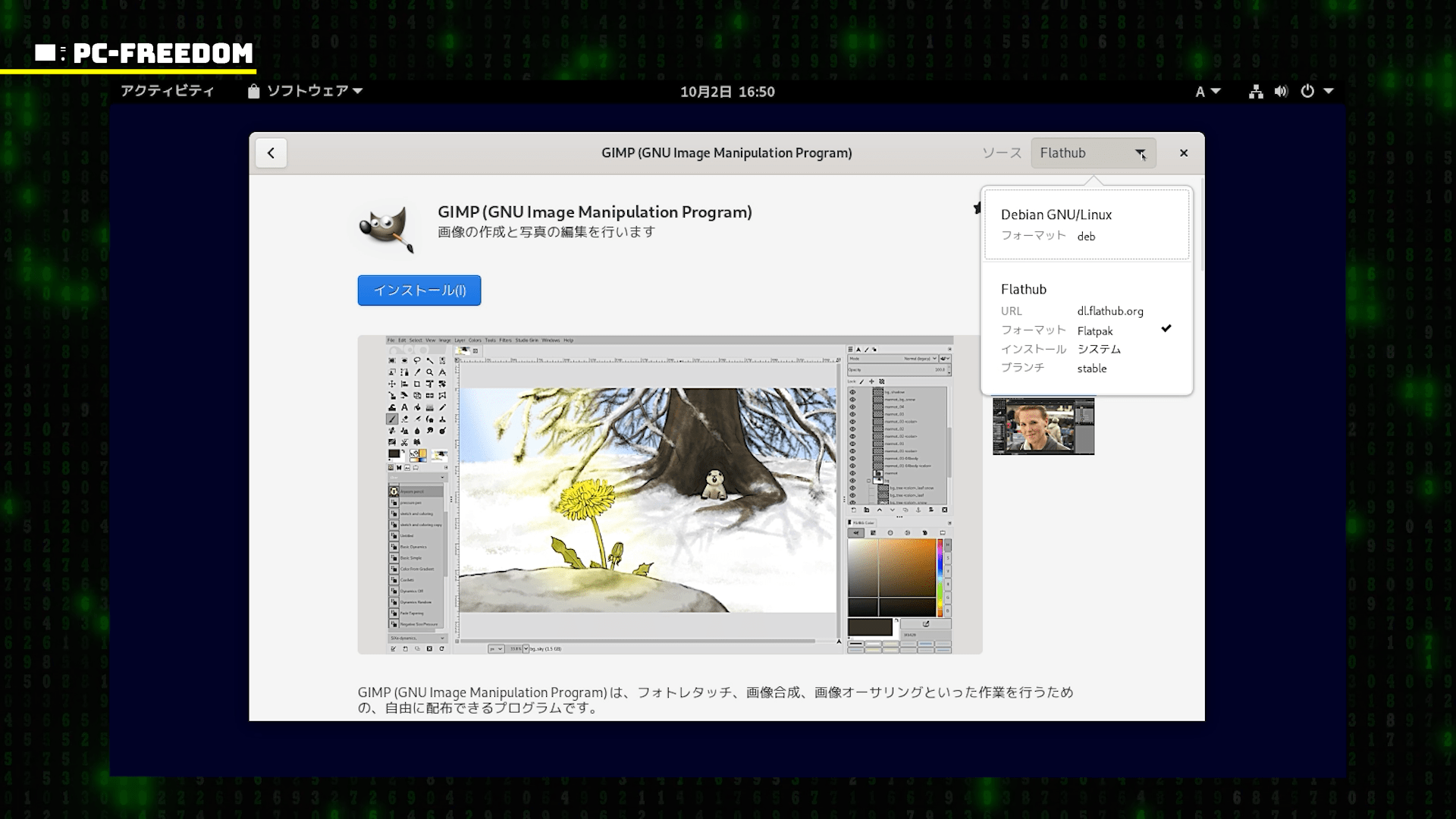Click the checkmark next to Flathub

pos(1166,328)
